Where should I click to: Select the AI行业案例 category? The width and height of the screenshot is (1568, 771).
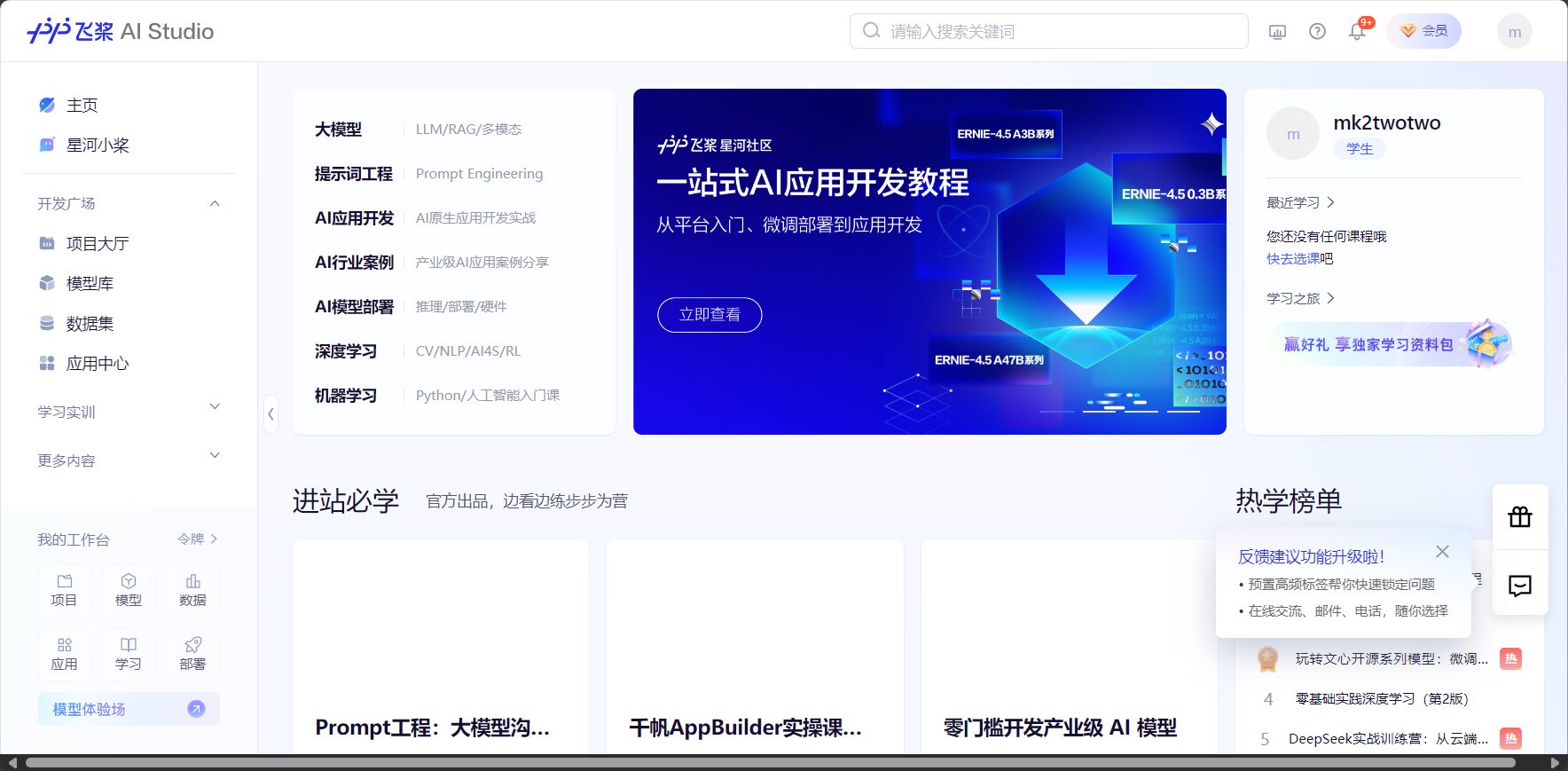[x=354, y=263]
